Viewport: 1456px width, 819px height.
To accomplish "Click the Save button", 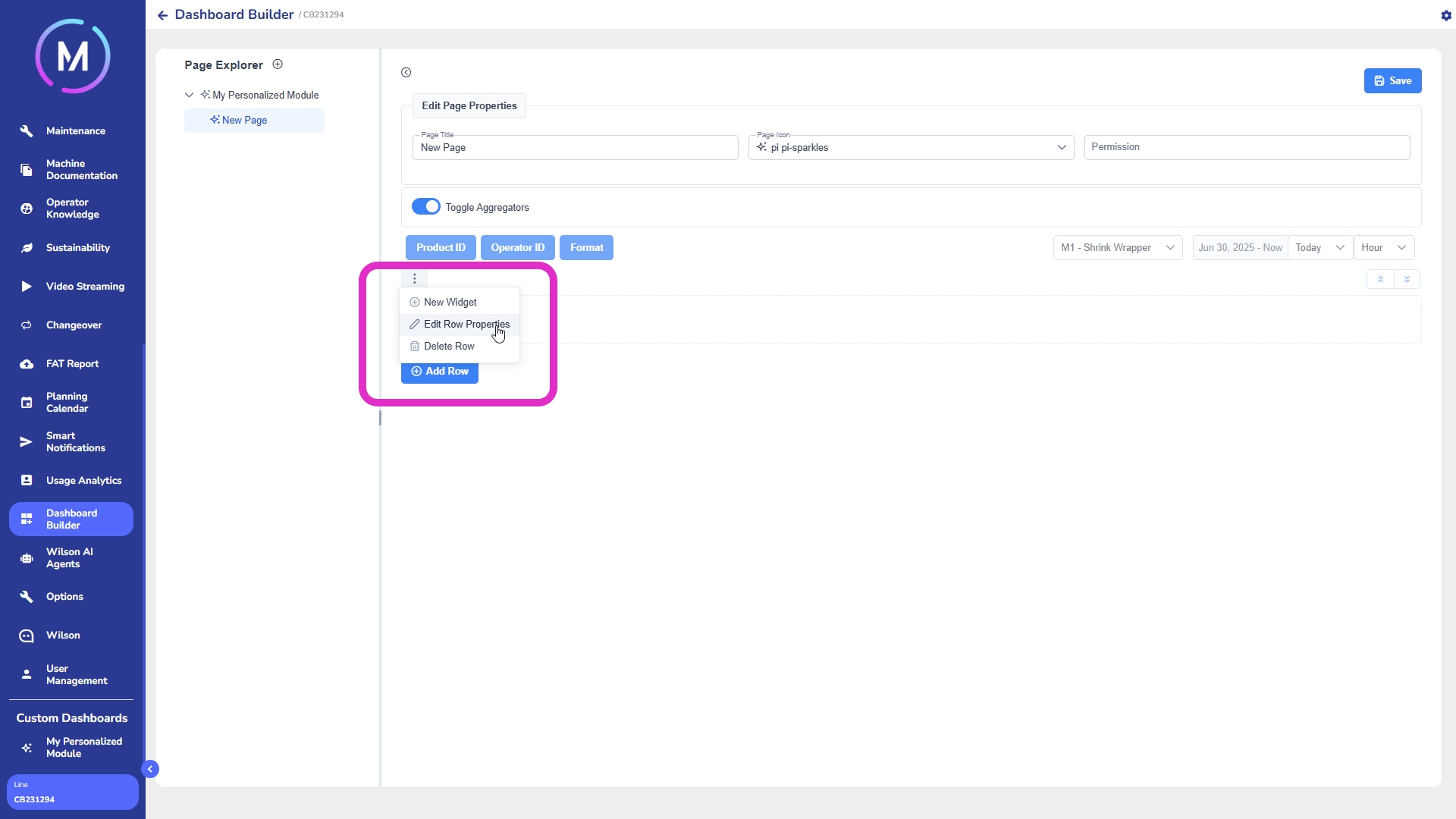I will (1392, 80).
